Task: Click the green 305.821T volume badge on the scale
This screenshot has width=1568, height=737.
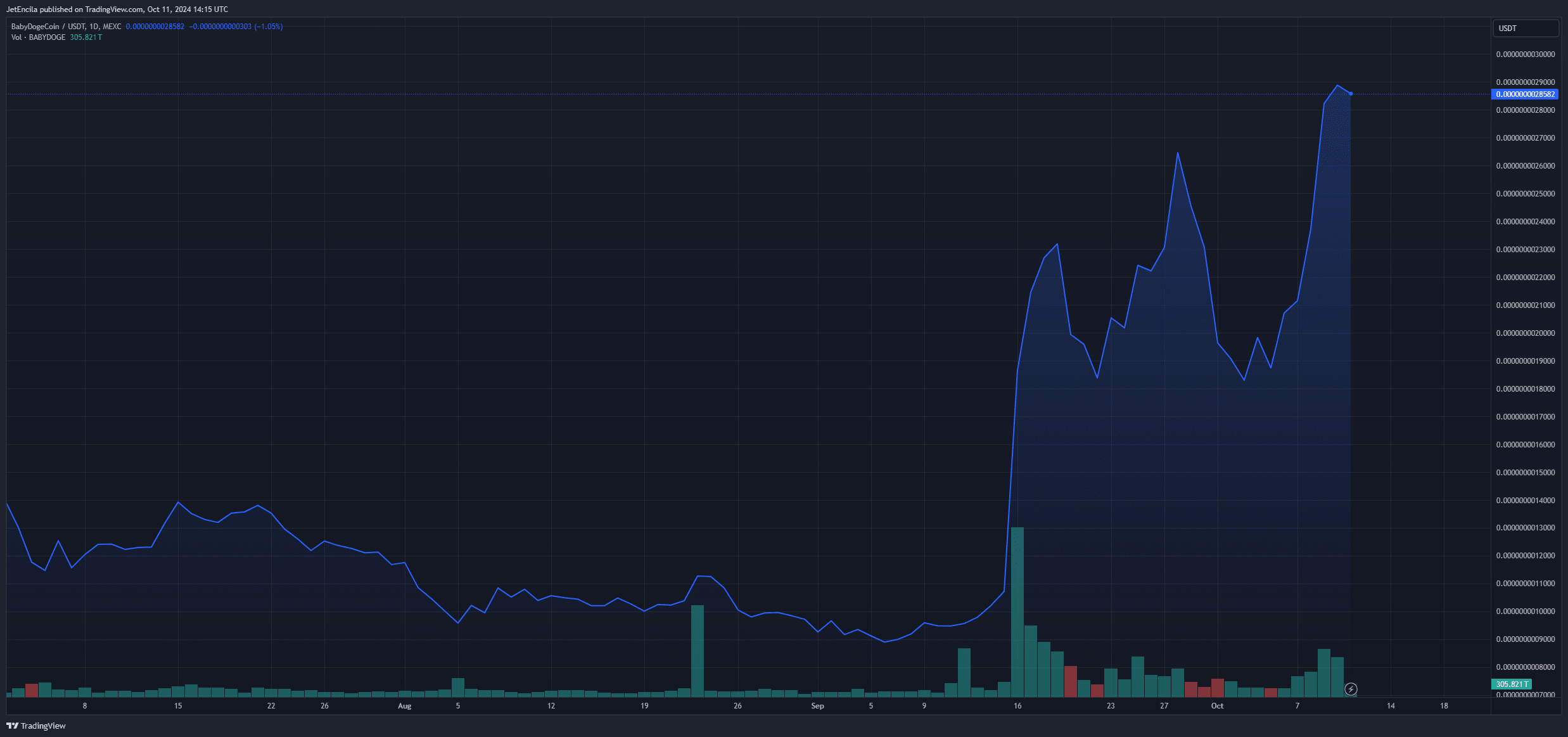Action: 1513,684
